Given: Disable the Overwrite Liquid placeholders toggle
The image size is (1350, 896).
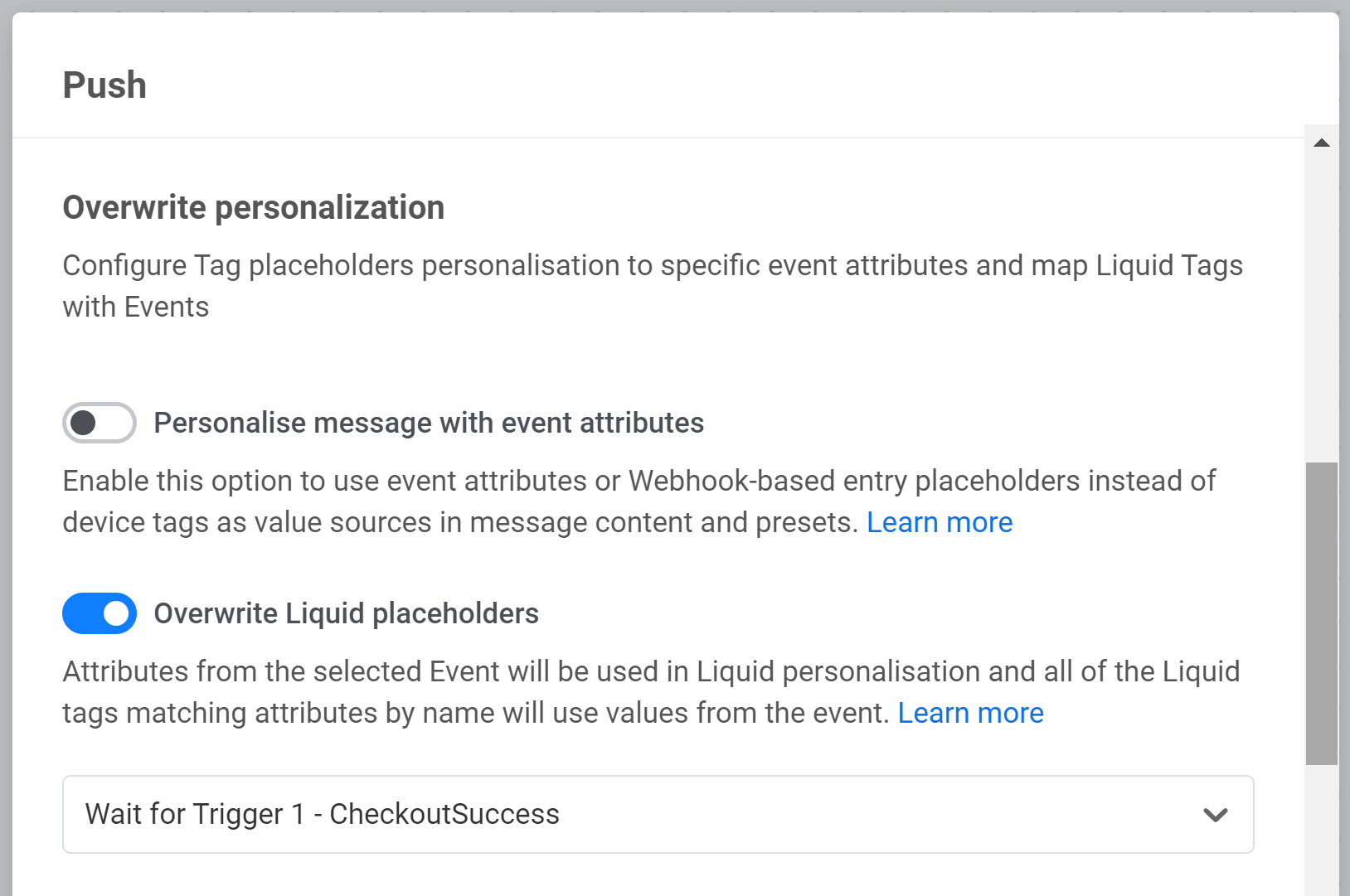Looking at the screenshot, I should [x=100, y=613].
